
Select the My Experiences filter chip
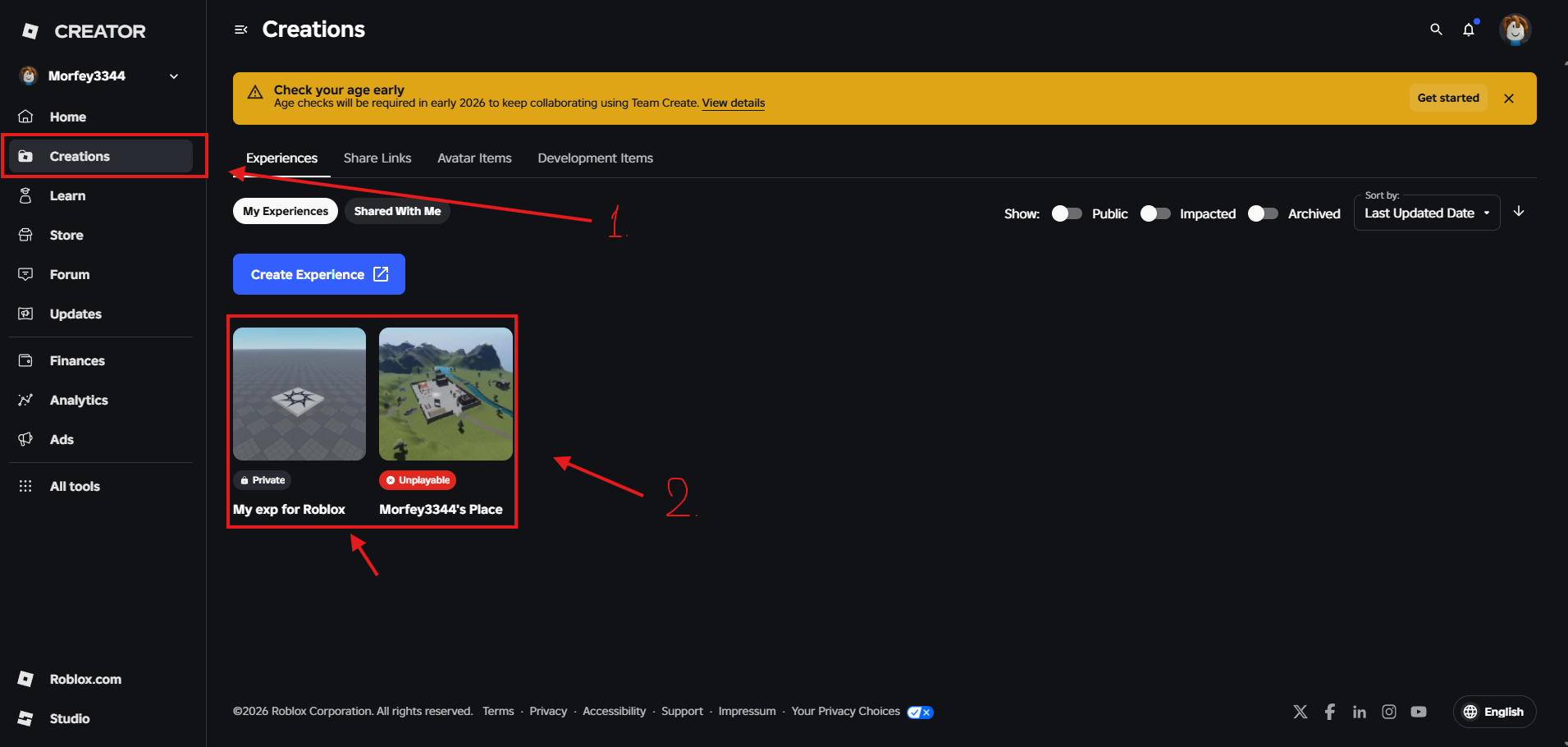(x=286, y=211)
